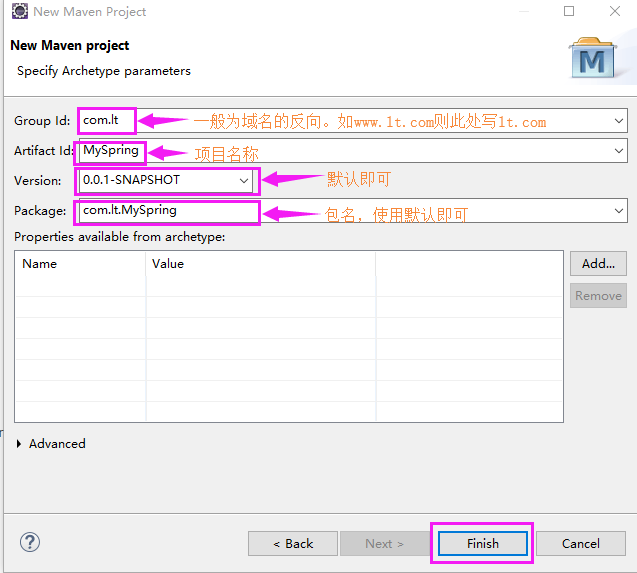Click the Finish button
637x573 pixels.
[483, 543]
